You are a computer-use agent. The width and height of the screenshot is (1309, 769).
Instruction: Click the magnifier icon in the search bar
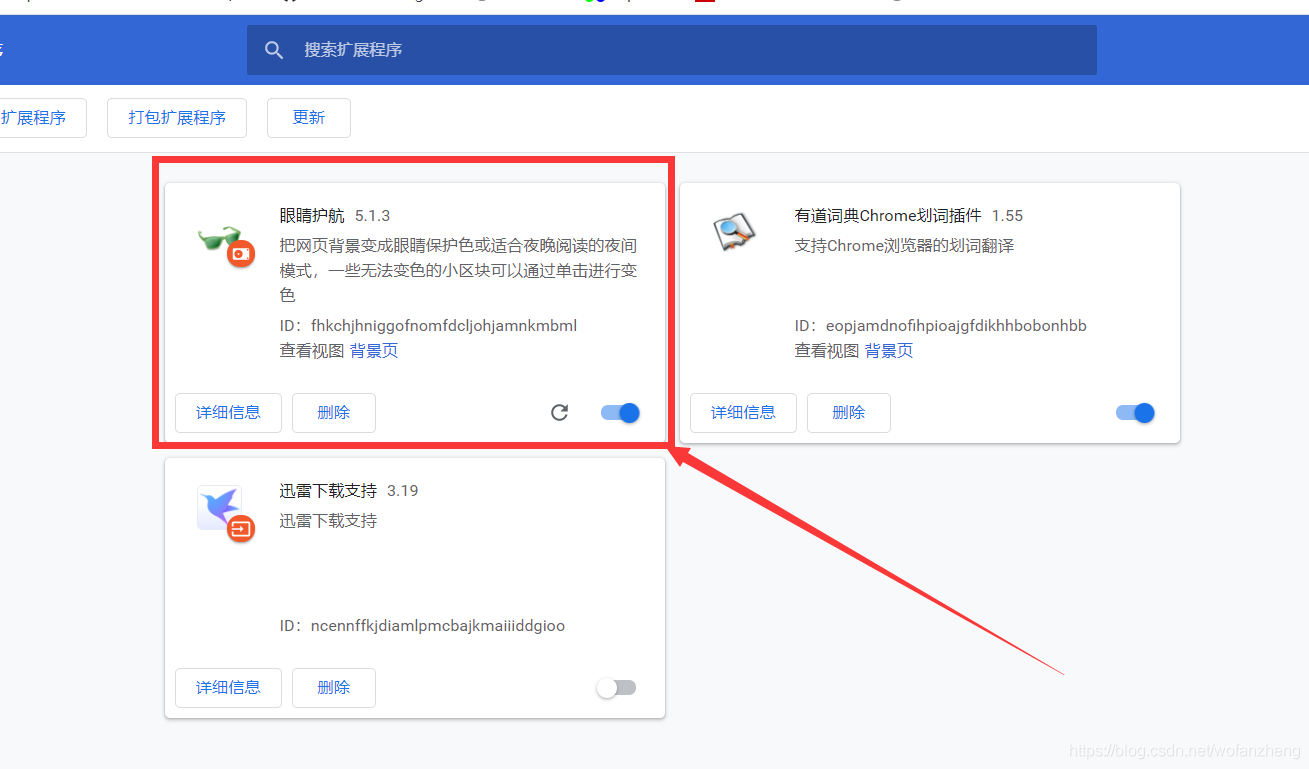[x=274, y=49]
